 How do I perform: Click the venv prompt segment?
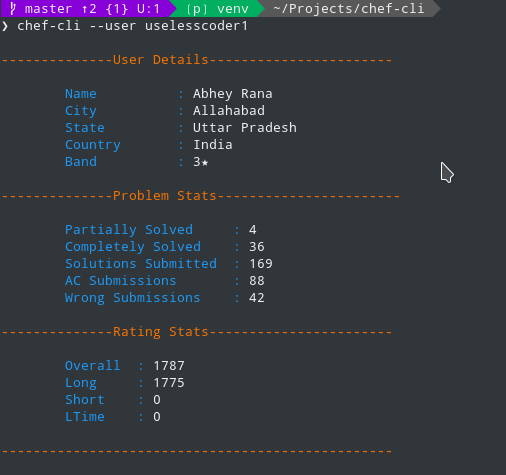[217, 8]
